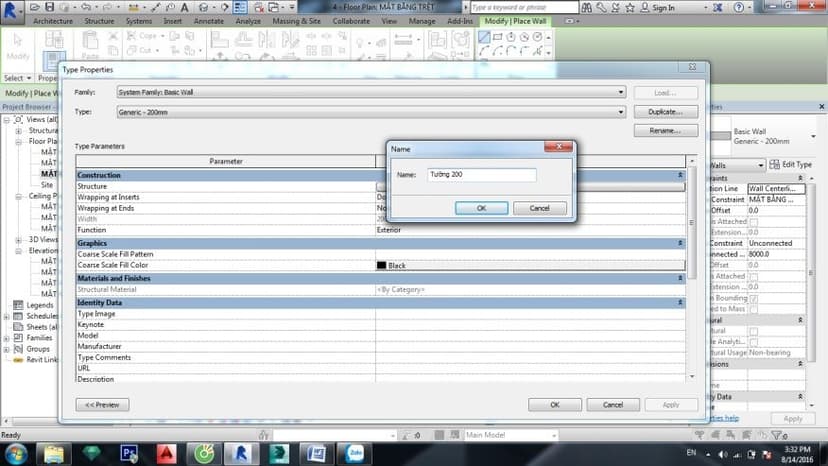The height and width of the screenshot is (466, 828).
Task: Toggle the Enable Analytical checkbox
Action: (x=754, y=342)
